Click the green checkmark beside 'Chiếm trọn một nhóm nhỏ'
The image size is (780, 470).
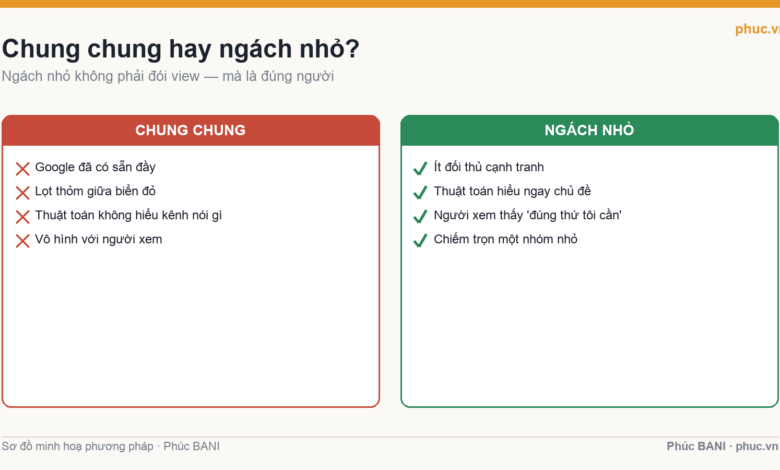tap(420, 241)
